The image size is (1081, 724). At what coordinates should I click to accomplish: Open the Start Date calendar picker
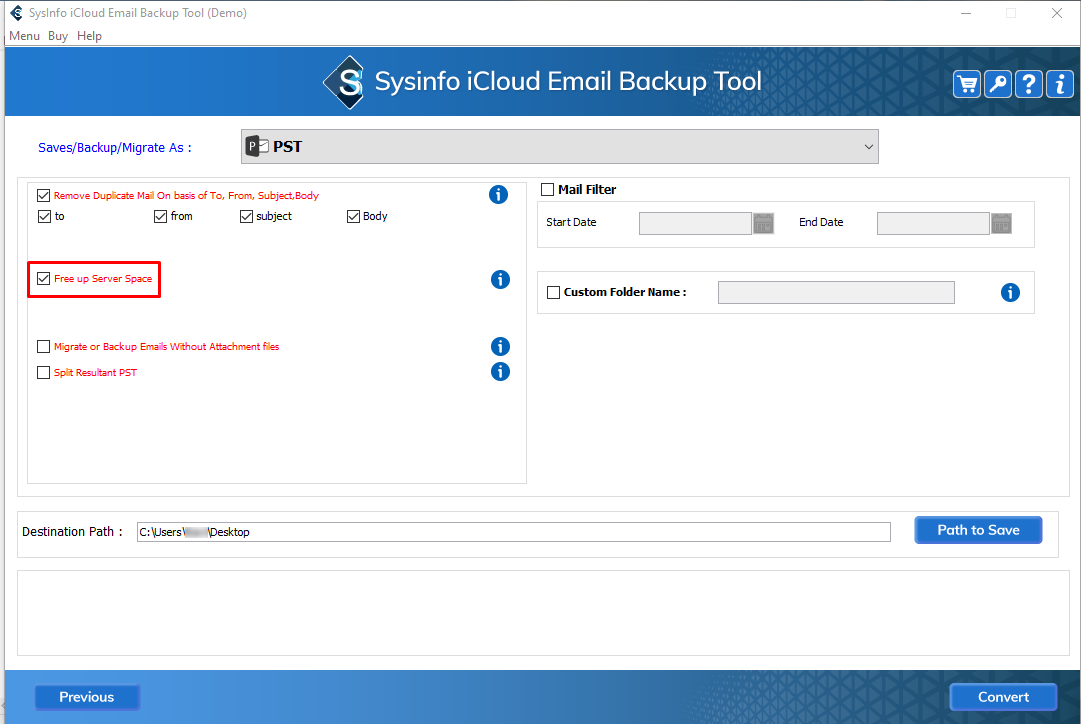tap(764, 223)
